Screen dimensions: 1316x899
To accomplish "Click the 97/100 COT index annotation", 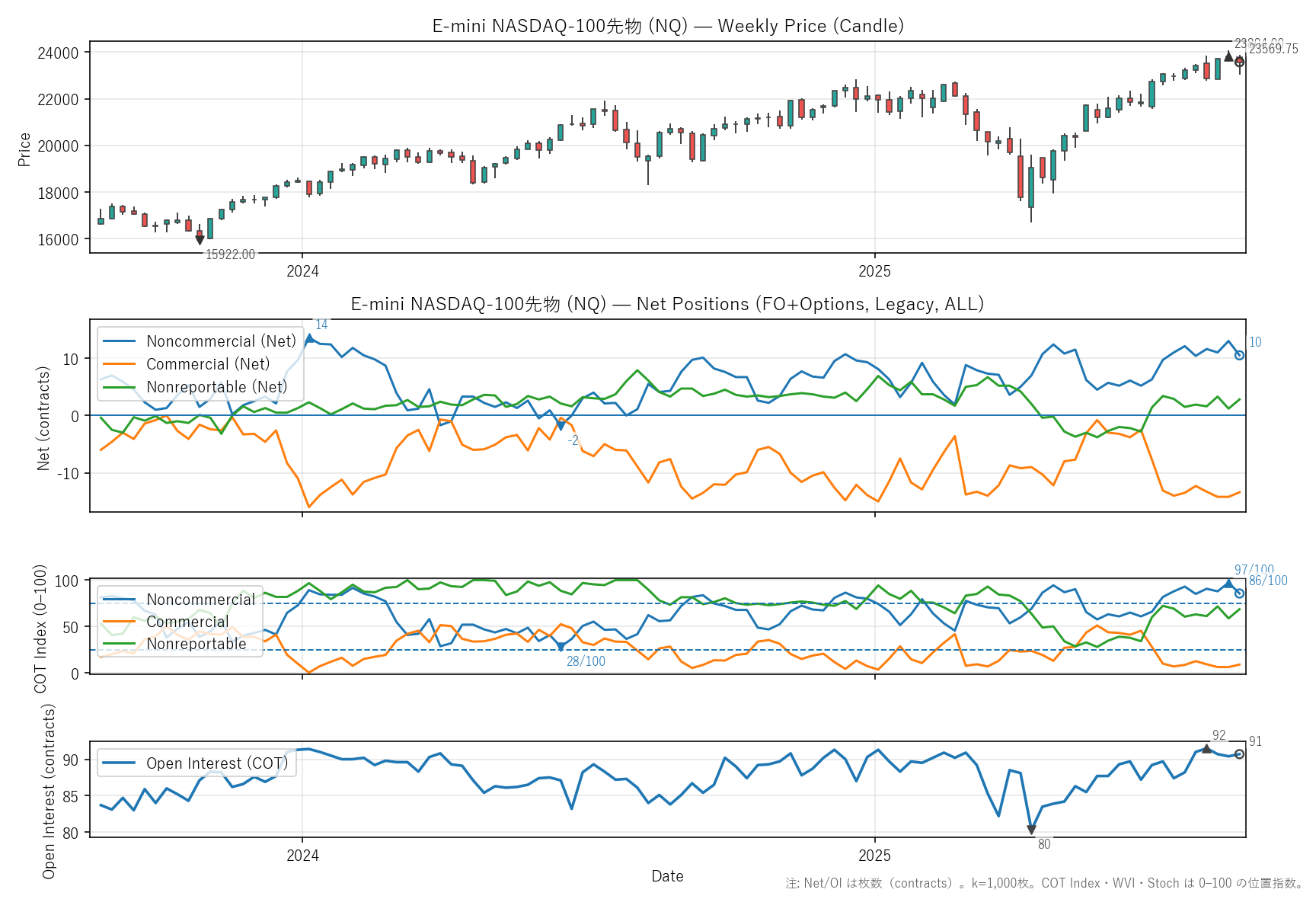I will [x=1254, y=570].
